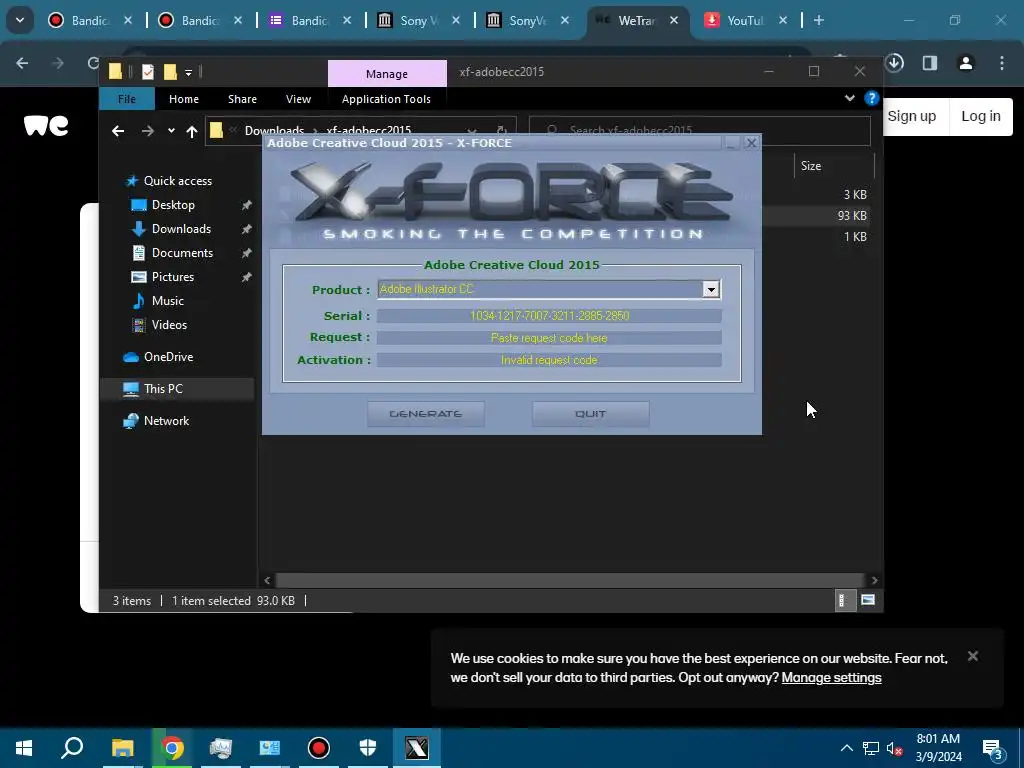Select Desktop in navigation pane

tap(173, 205)
